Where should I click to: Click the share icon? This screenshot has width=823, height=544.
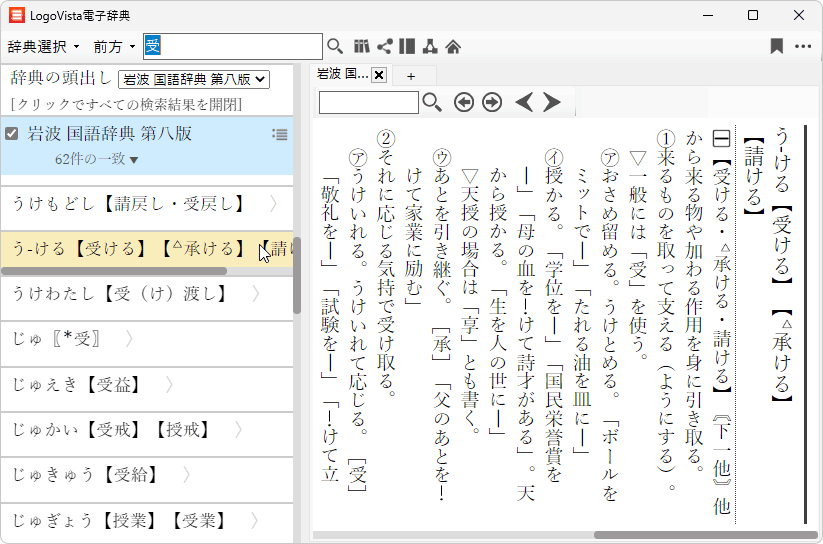coord(384,46)
